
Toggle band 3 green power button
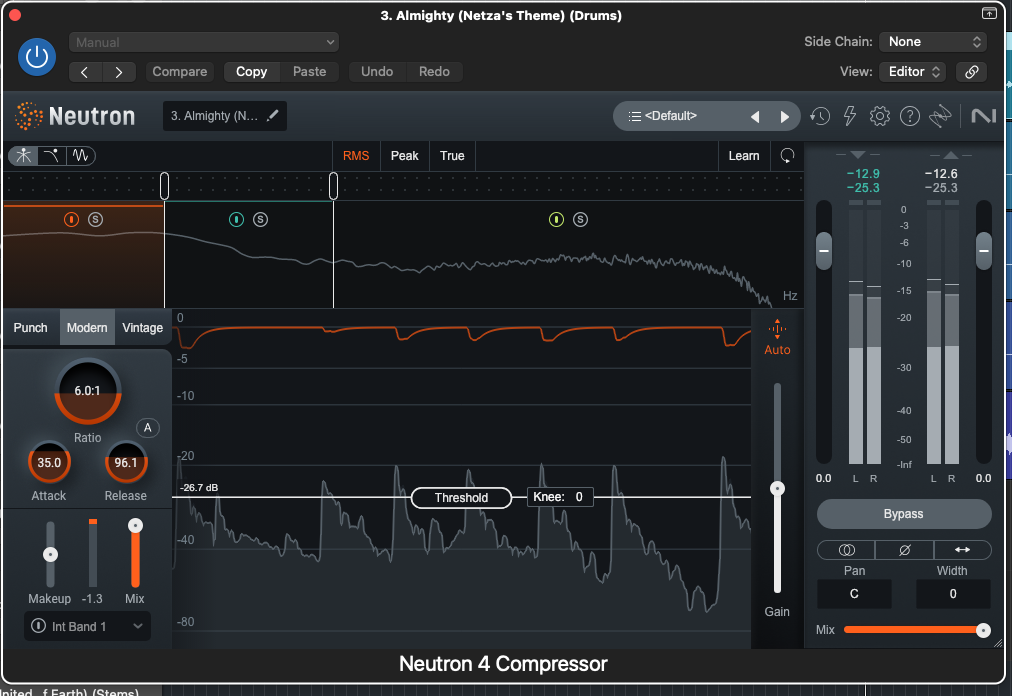[556, 220]
